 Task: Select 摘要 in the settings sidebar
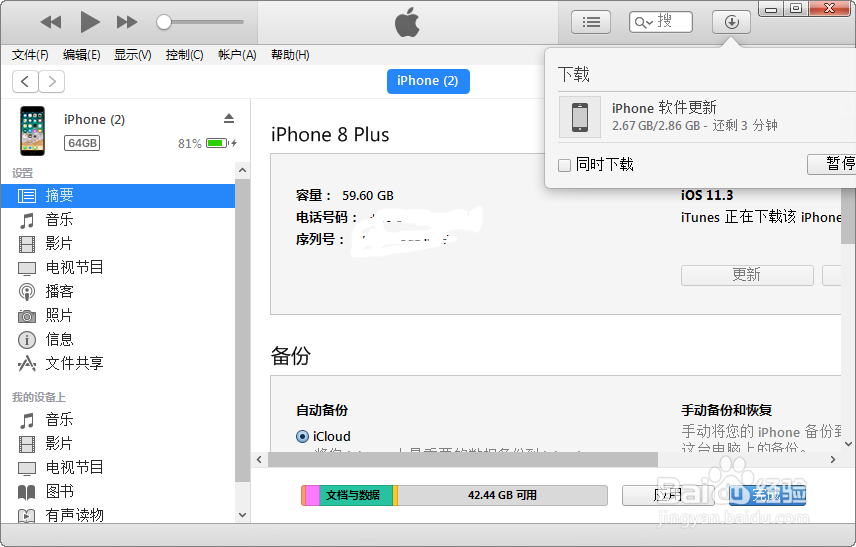(118, 195)
